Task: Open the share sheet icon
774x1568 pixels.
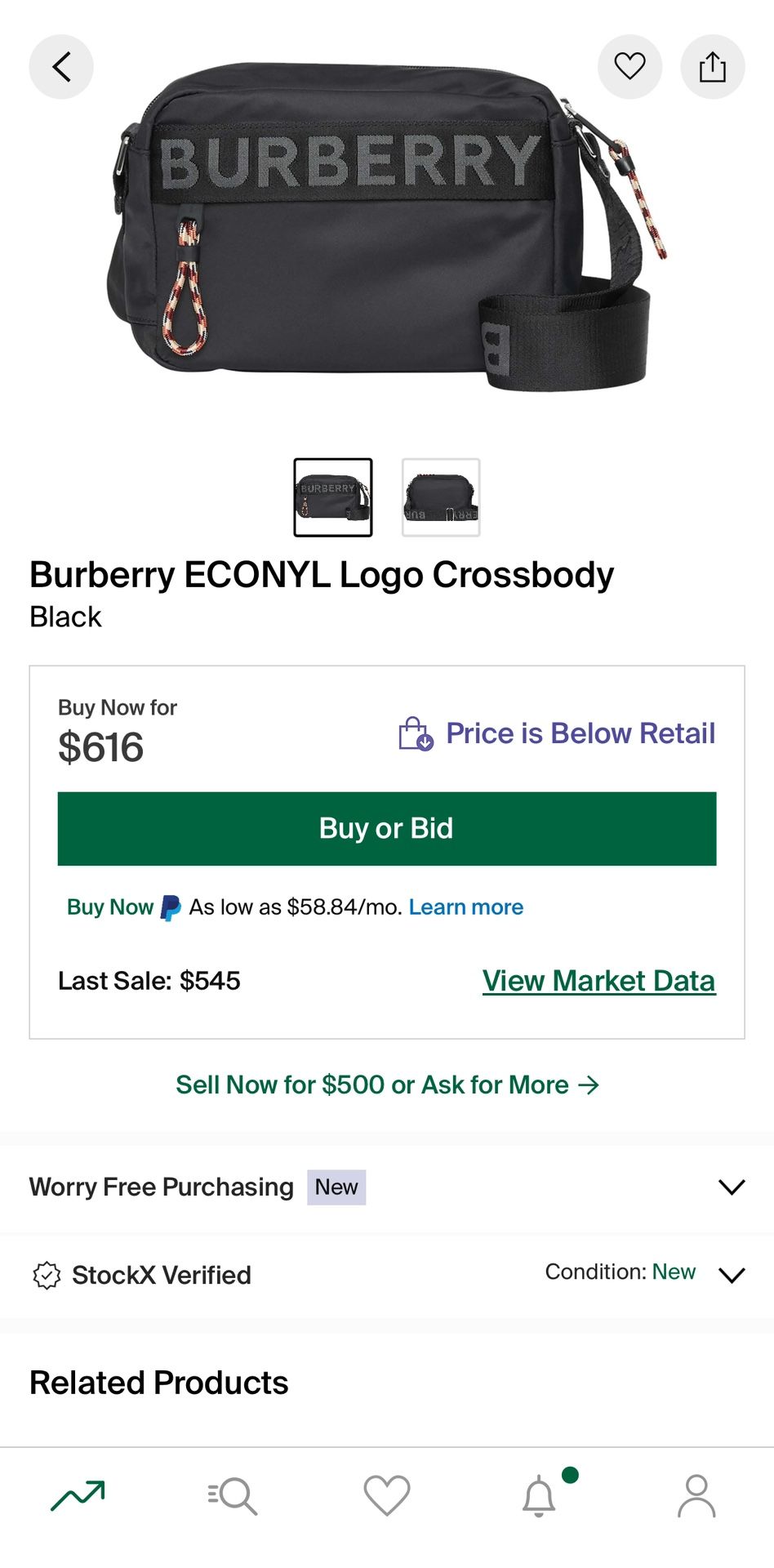Action: pyautogui.click(x=712, y=67)
